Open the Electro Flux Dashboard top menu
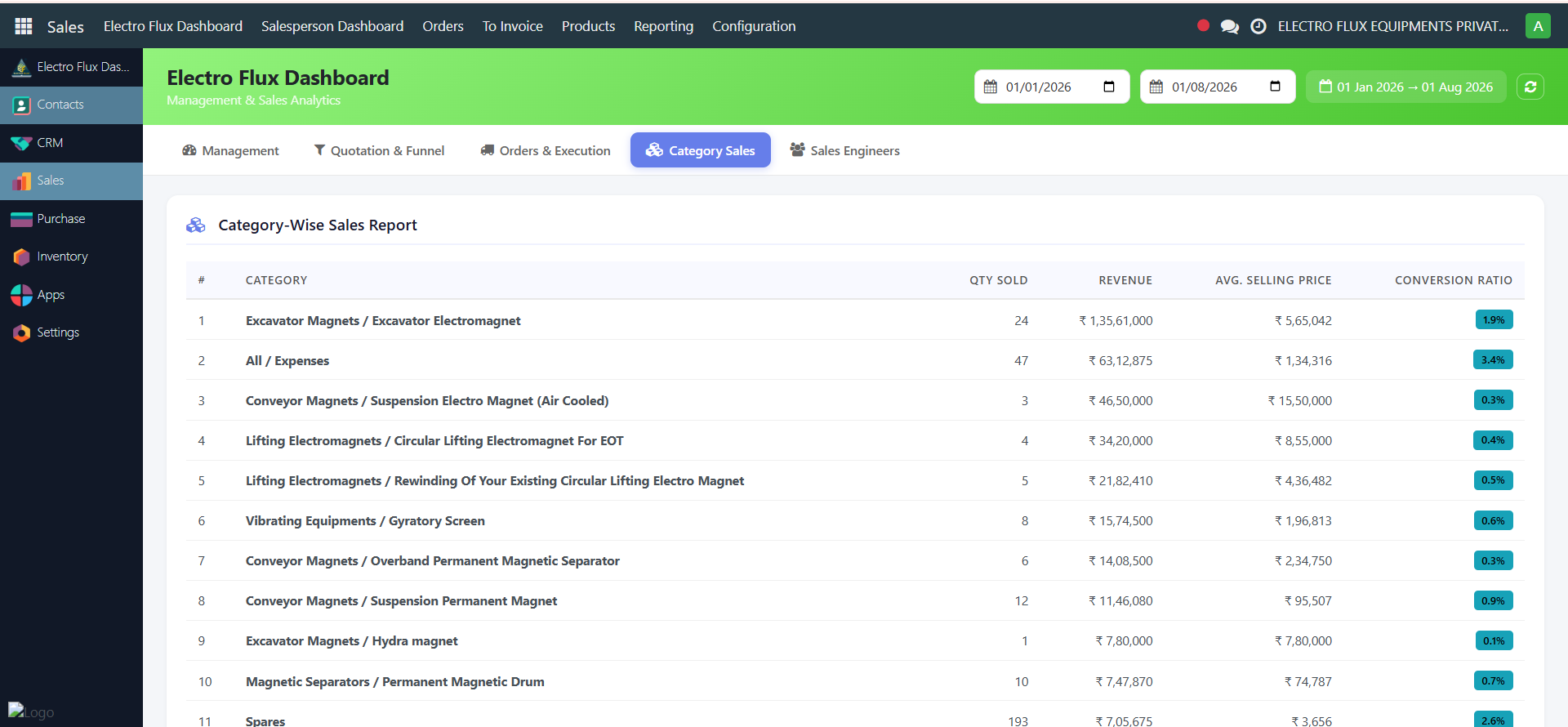Viewport: 1568px width, 727px height. [173, 26]
